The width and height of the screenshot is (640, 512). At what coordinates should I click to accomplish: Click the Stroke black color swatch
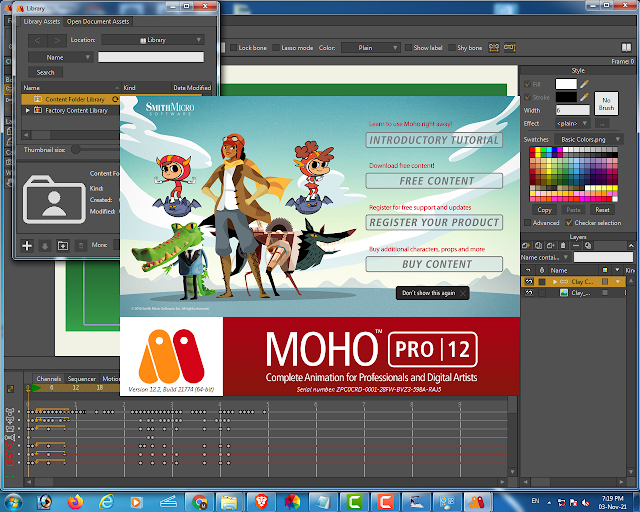pos(566,97)
